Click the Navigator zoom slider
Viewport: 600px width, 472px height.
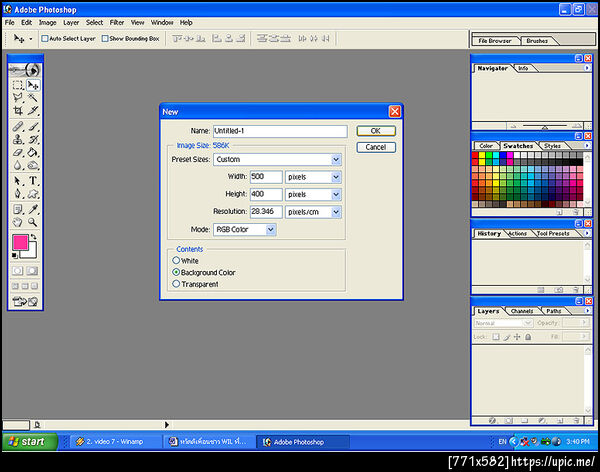coord(545,126)
